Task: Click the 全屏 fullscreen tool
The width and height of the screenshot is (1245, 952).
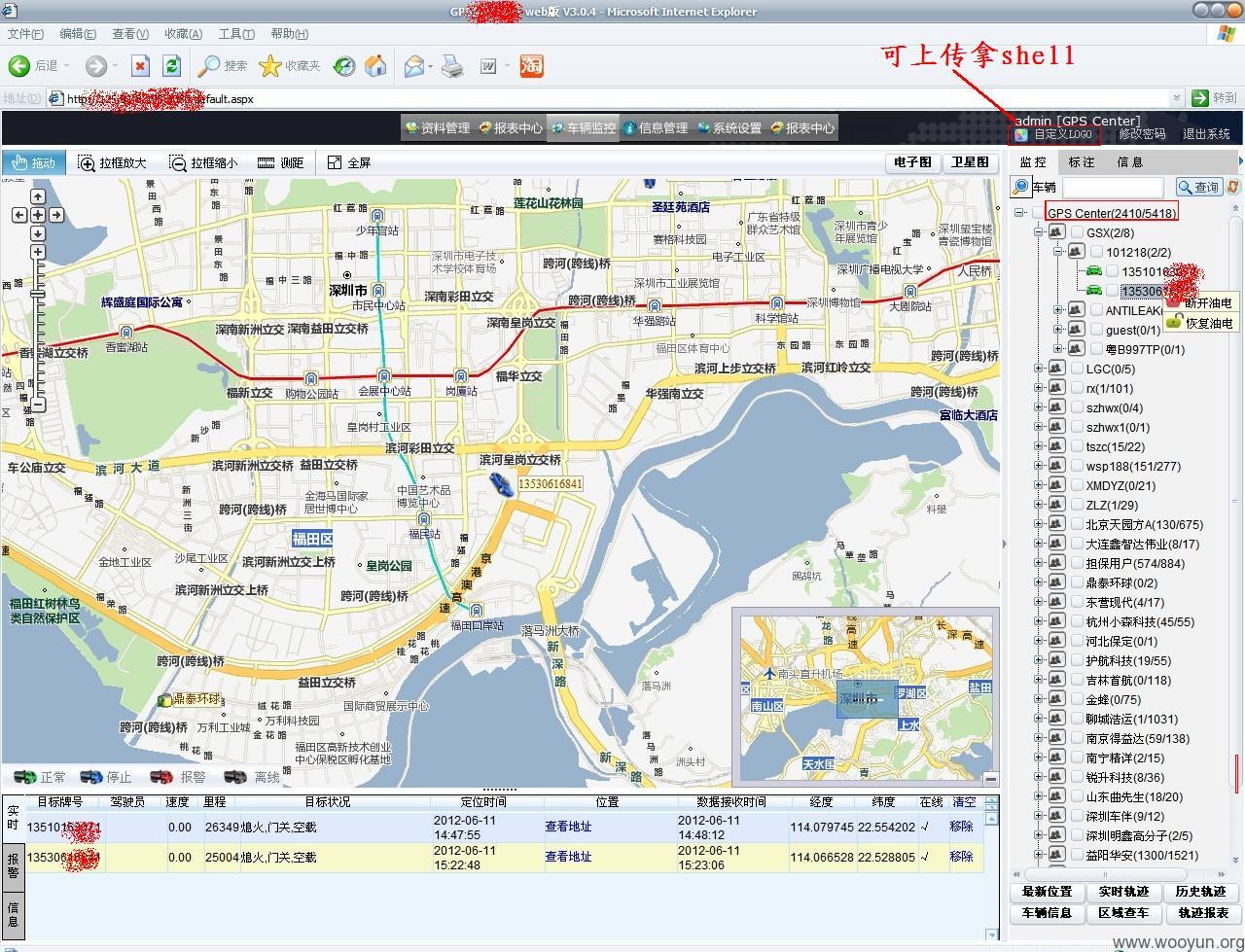Action: point(349,162)
